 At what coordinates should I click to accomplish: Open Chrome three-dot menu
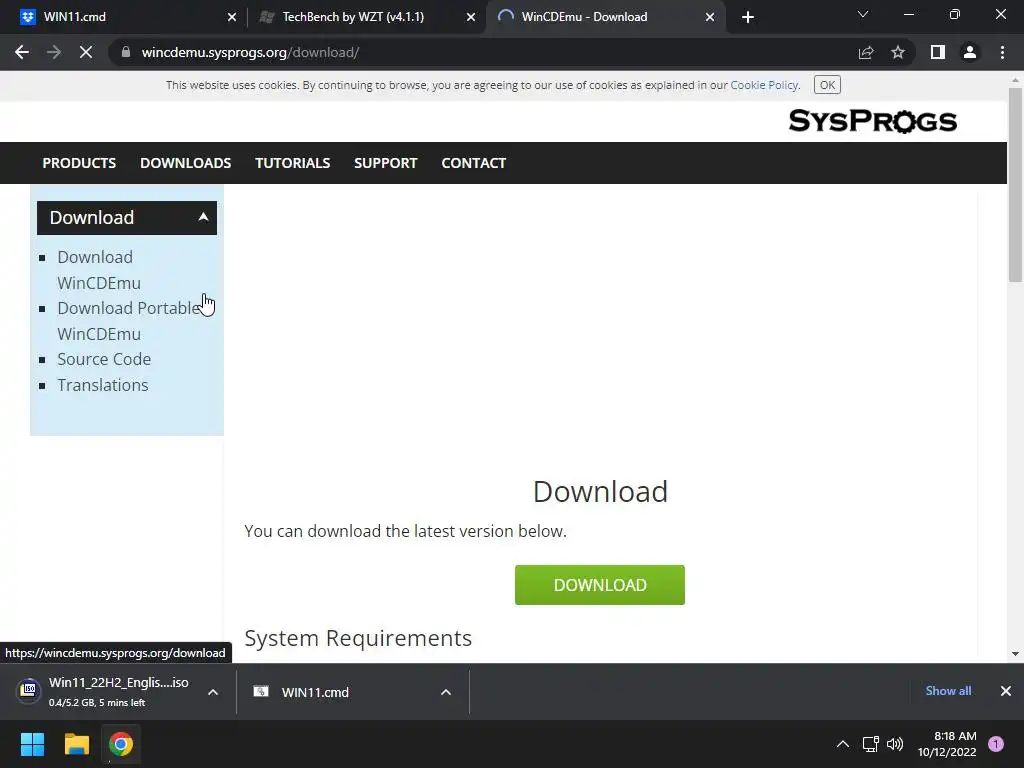point(1002,52)
